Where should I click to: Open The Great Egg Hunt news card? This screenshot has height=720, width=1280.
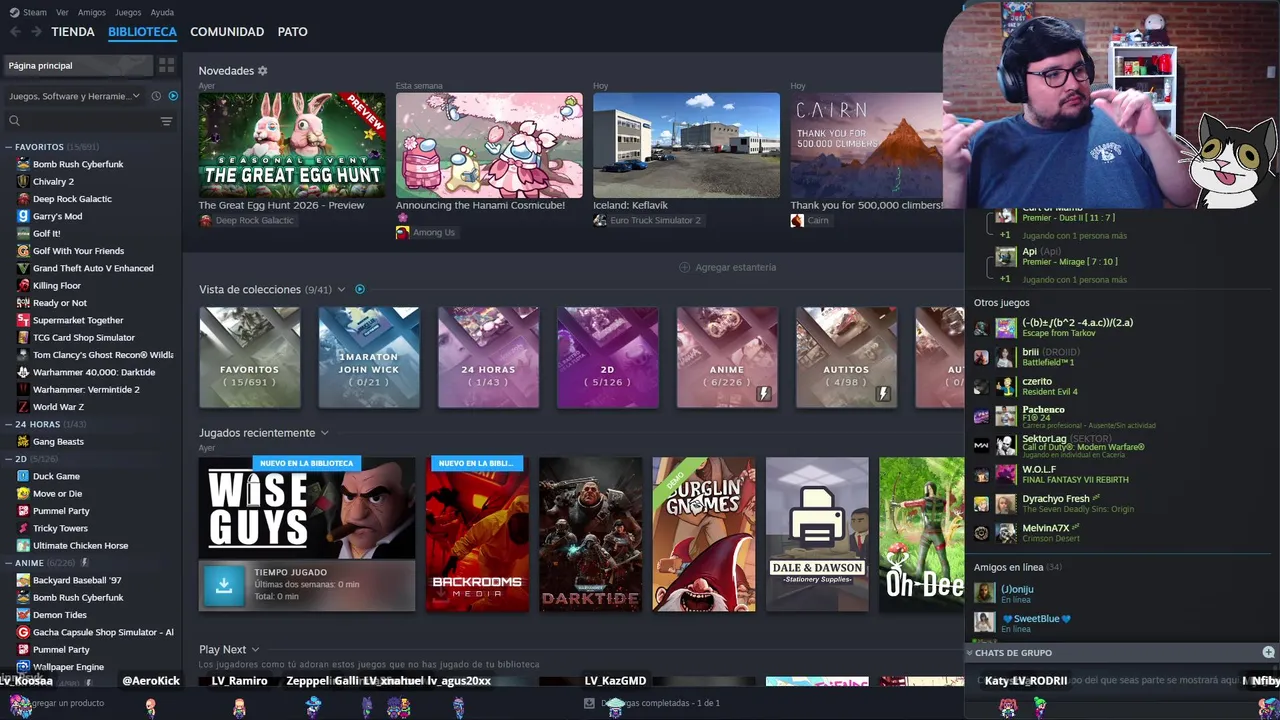tap(291, 146)
